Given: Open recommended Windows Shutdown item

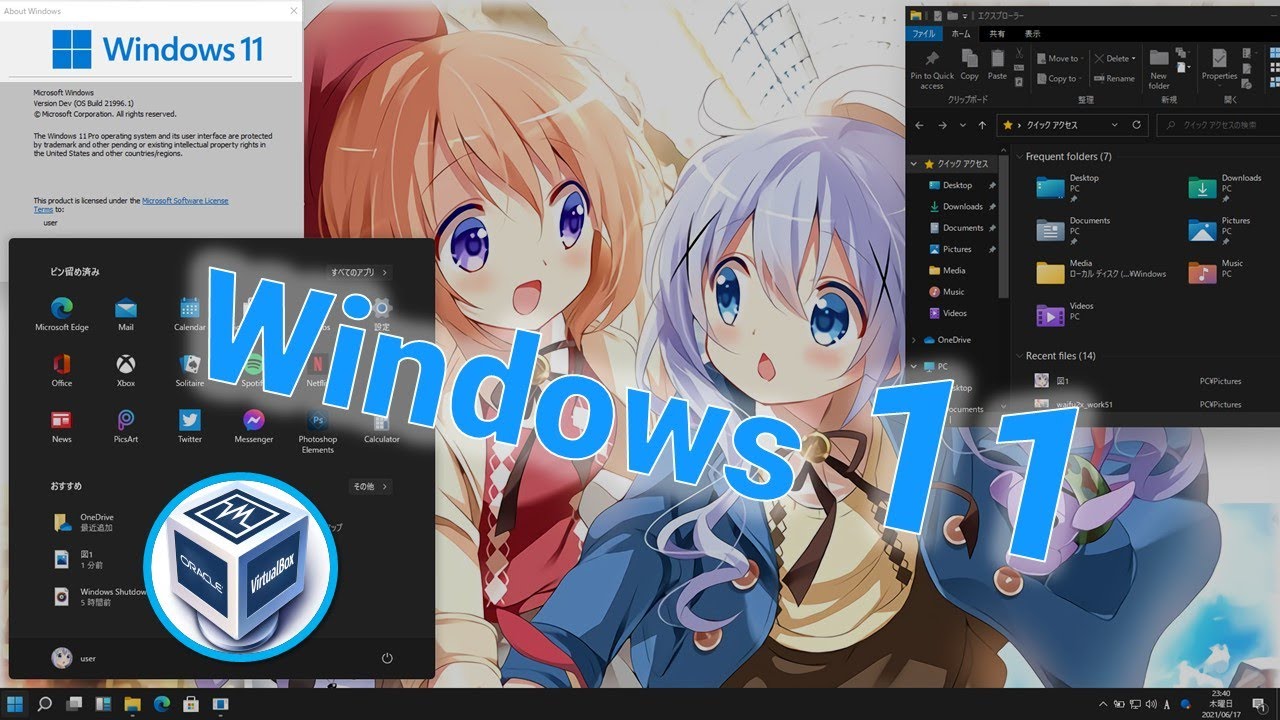Looking at the screenshot, I should point(100,597).
